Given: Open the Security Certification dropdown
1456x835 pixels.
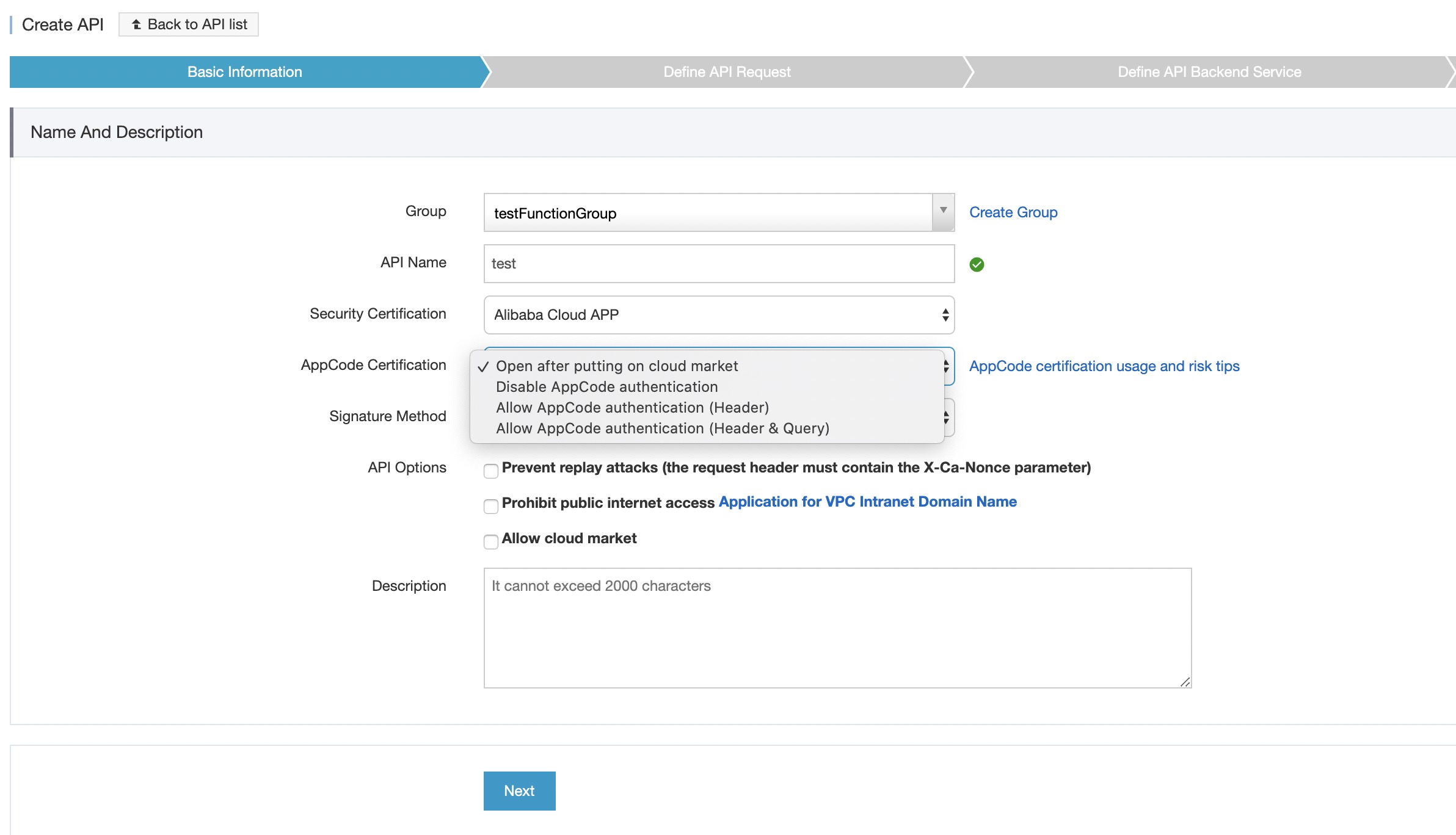Looking at the screenshot, I should pyautogui.click(x=719, y=315).
